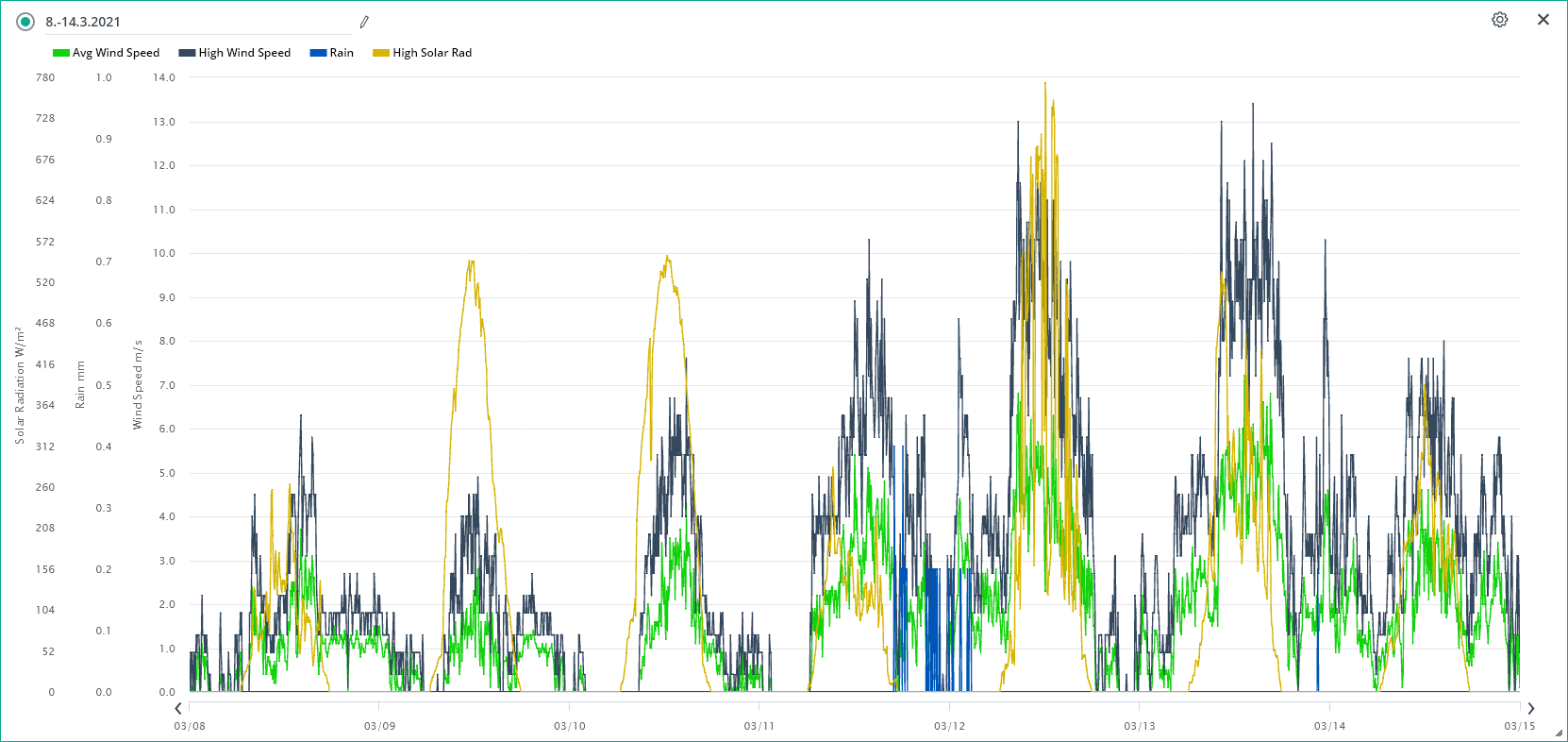
Task: Close the chart panel with the X
Action: 1543,20
